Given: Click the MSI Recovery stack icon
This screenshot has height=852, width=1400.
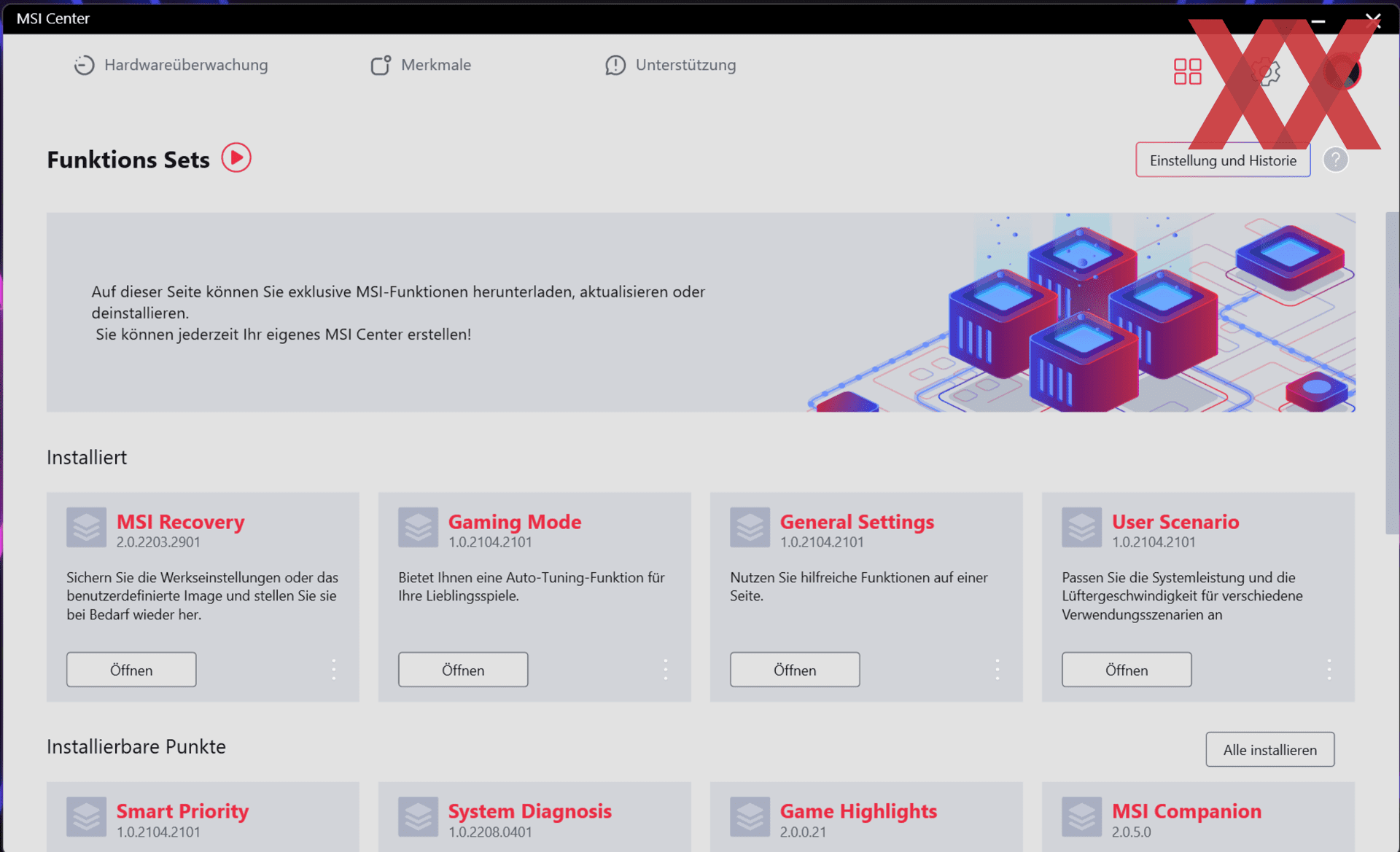Looking at the screenshot, I should tap(86, 527).
